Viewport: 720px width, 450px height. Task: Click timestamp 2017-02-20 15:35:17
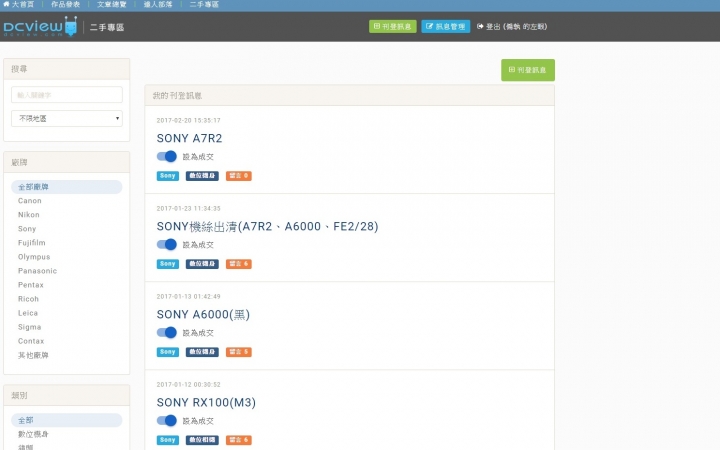[x=188, y=120]
